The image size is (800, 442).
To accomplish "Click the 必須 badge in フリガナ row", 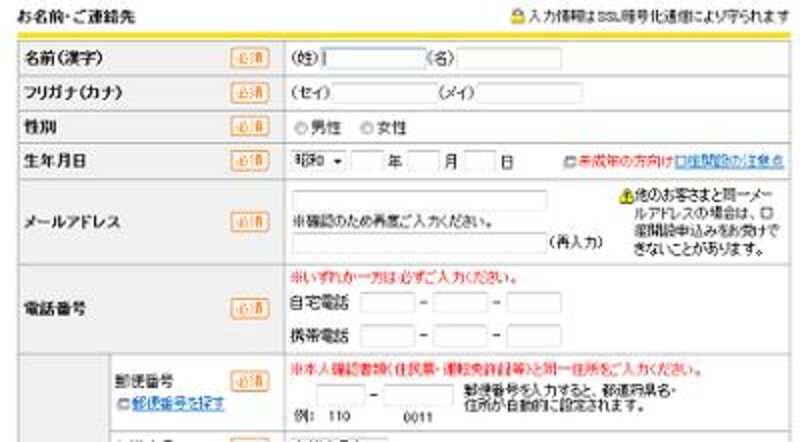I will [249, 93].
